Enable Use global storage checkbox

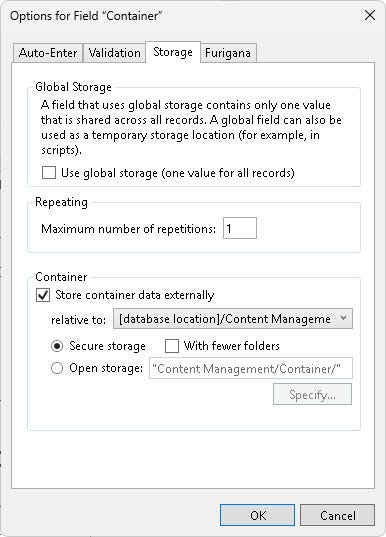49,173
